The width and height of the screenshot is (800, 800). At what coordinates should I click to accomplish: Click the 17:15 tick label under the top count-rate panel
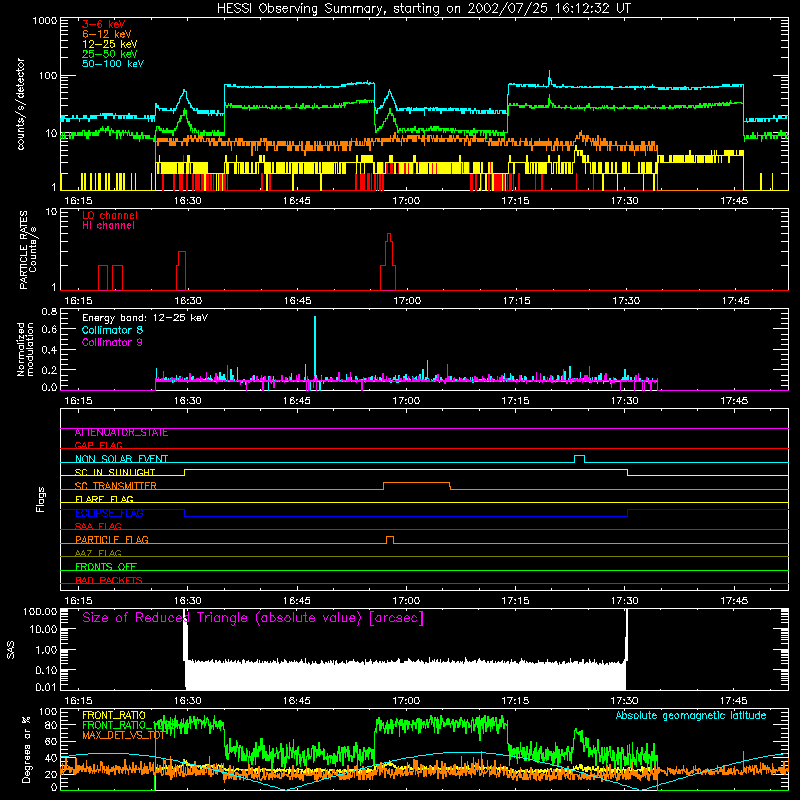tap(515, 201)
